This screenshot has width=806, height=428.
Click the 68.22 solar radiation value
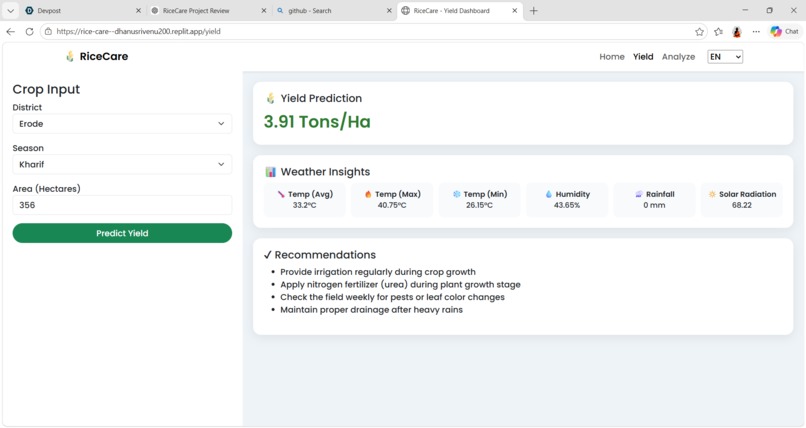click(742, 205)
